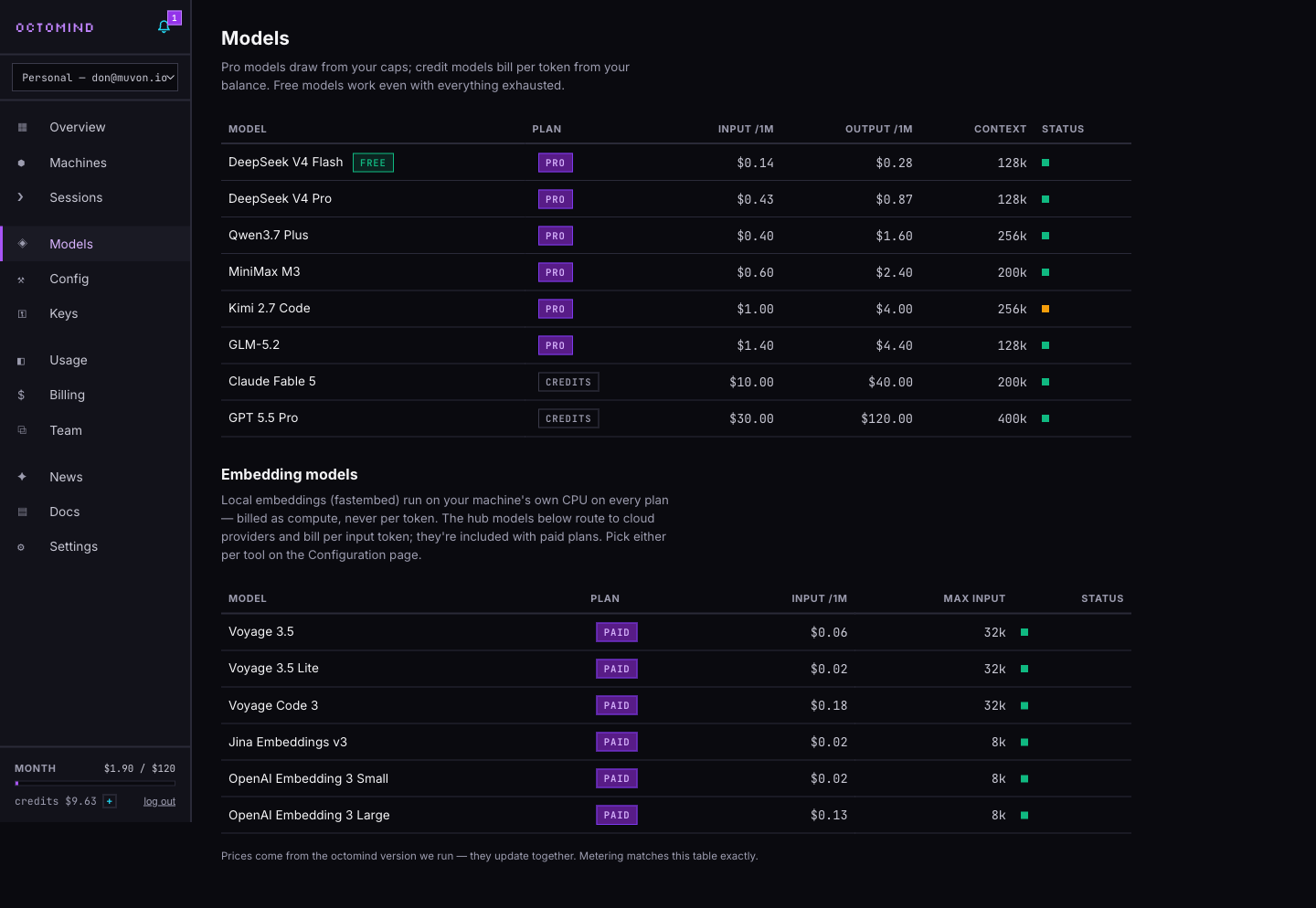Click the MAX INPUT column header
Viewport: 1316px width, 908px height.
[974, 598]
